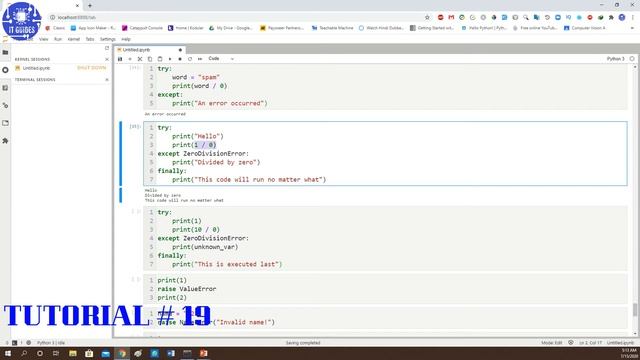This screenshot has height=360, width=640.
Task: Open the Running Sessions sidebar icon
Action: (5, 70)
